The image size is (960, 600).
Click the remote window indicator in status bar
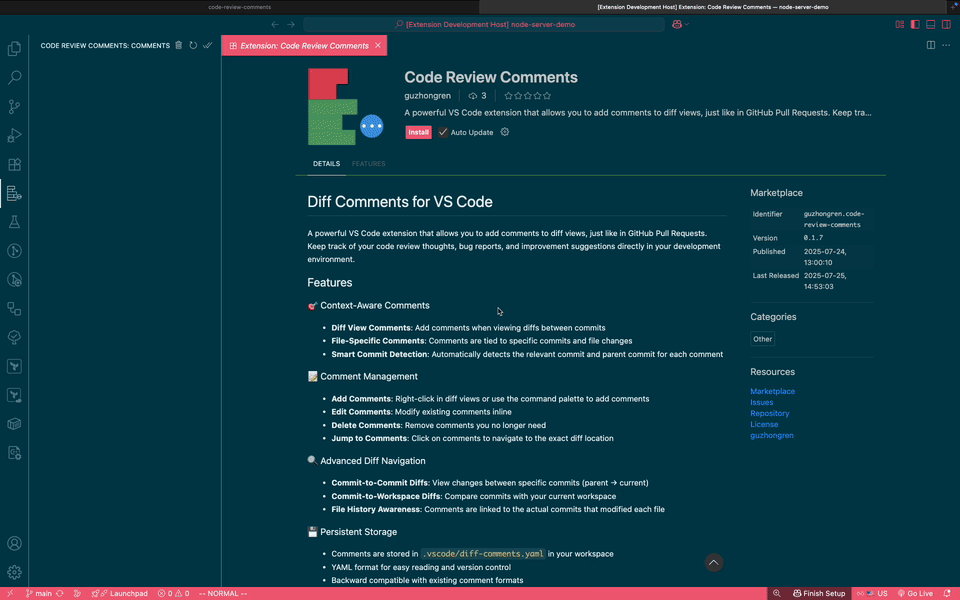click(10, 593)
